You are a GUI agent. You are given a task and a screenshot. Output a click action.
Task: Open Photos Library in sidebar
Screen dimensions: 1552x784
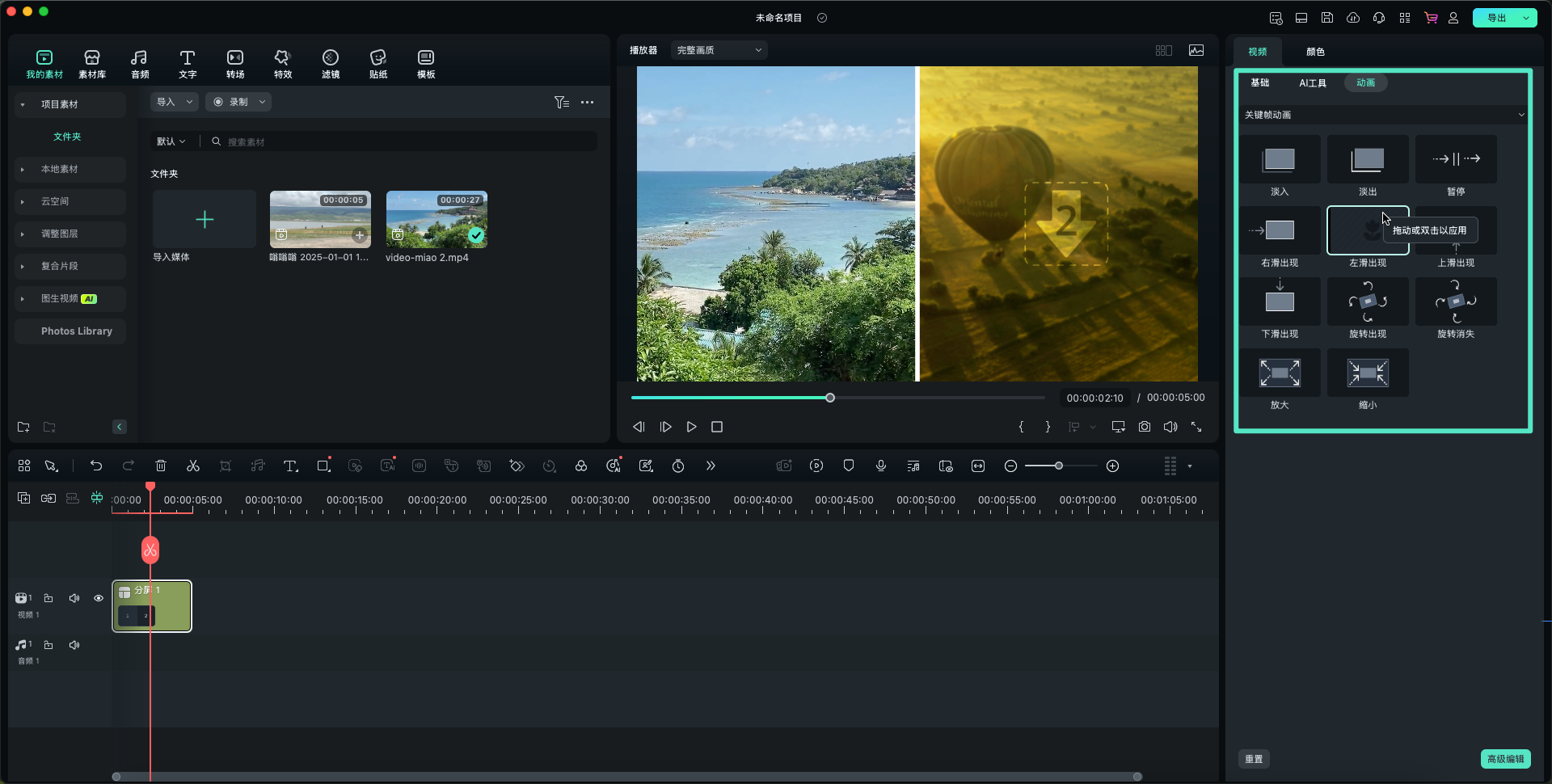(77, 331)
